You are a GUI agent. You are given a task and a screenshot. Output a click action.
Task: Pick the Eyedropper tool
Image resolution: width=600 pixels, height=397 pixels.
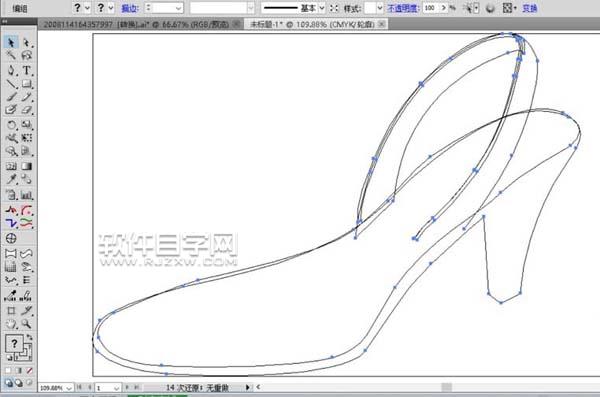[x=11, y=179]
